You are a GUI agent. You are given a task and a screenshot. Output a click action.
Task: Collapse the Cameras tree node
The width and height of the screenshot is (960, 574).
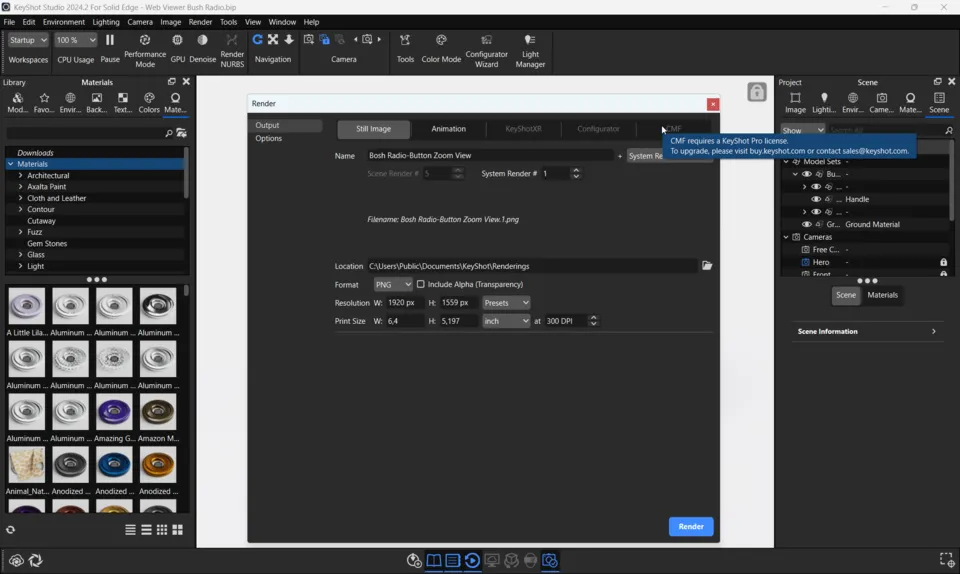pyautogui.click(x=786, y=237)
